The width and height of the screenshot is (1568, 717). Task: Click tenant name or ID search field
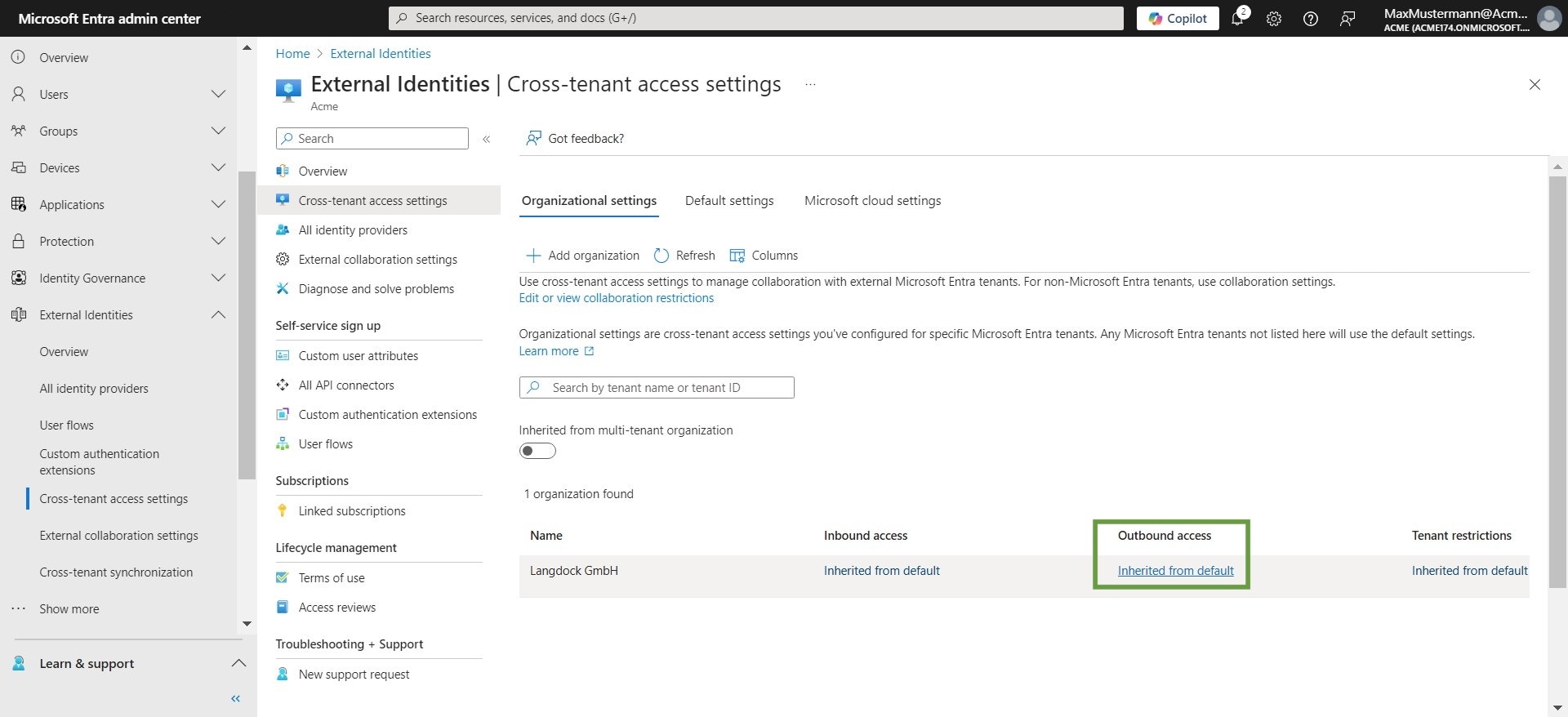[x=657, y=388]
